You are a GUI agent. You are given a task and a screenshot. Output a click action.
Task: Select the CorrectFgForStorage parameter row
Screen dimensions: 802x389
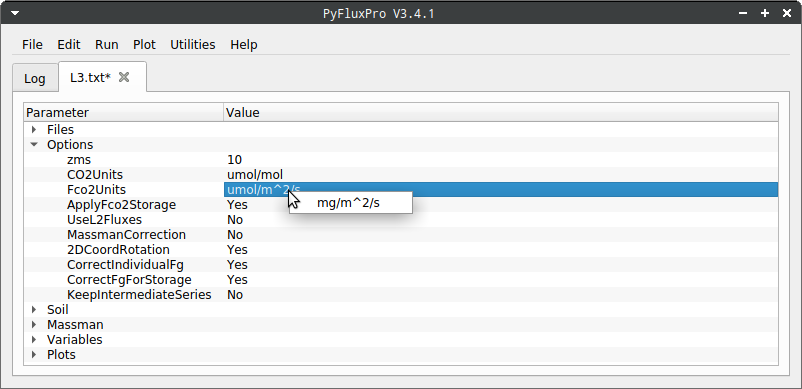tap(400, 280)
